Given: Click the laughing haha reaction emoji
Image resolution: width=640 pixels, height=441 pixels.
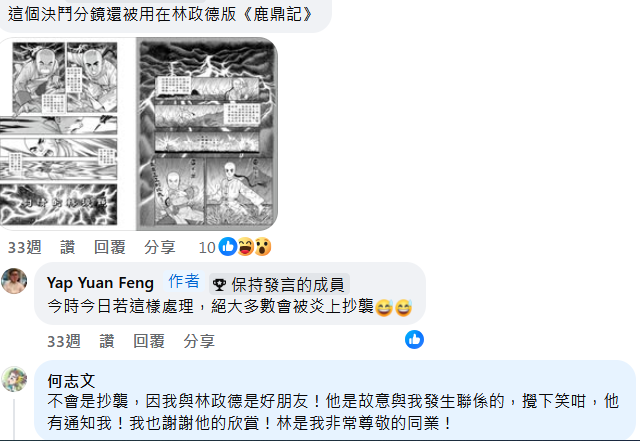Looking at the screenshot, I should [246, 247].
